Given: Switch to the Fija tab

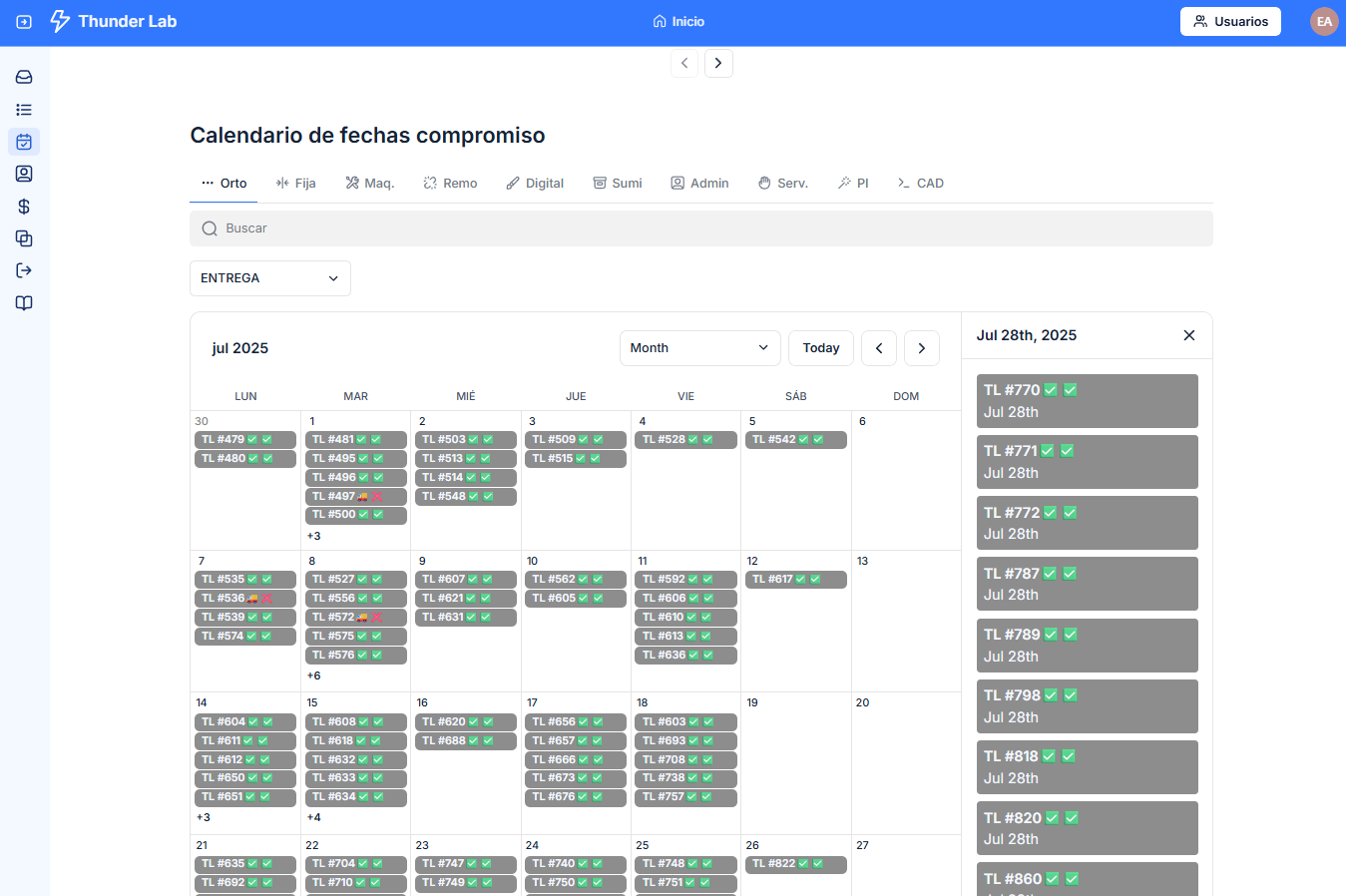Looking at the screenshot, I should coord(295,184).
